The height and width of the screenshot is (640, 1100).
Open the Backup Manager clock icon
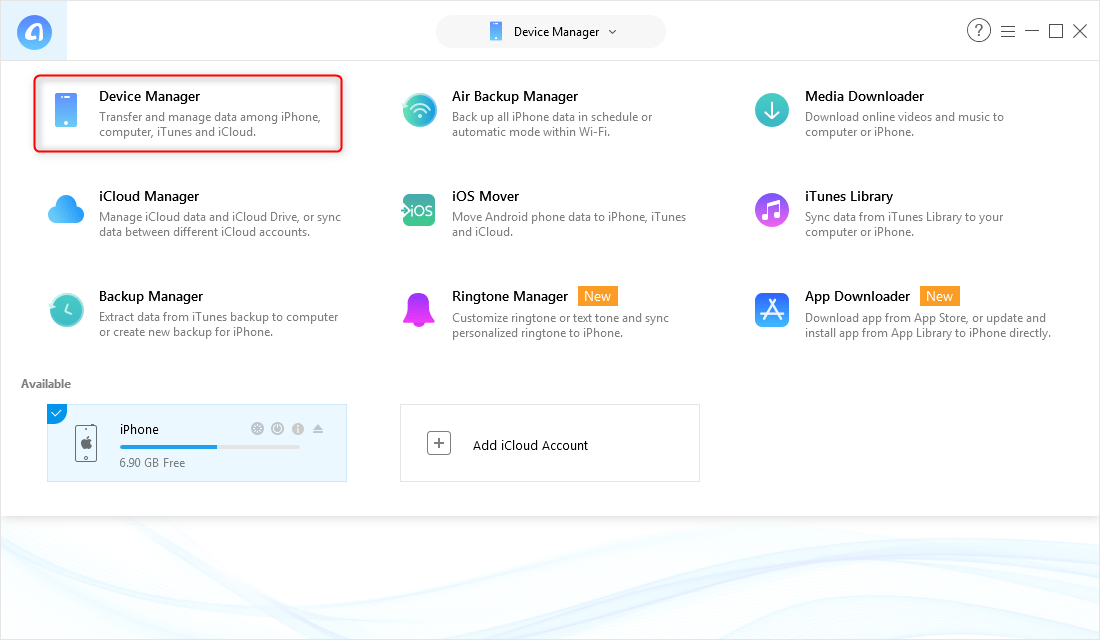pos(67,309)
